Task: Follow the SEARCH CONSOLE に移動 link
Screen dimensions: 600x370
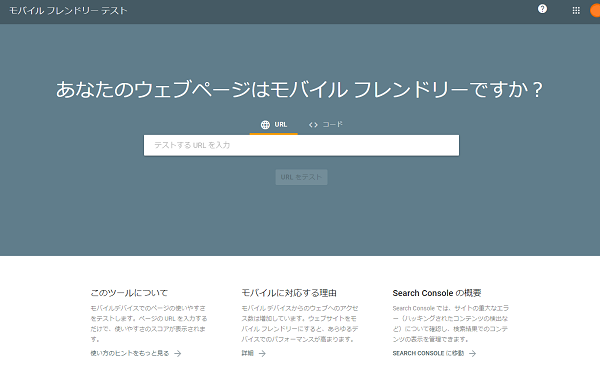Action: (x=428, y=353)
